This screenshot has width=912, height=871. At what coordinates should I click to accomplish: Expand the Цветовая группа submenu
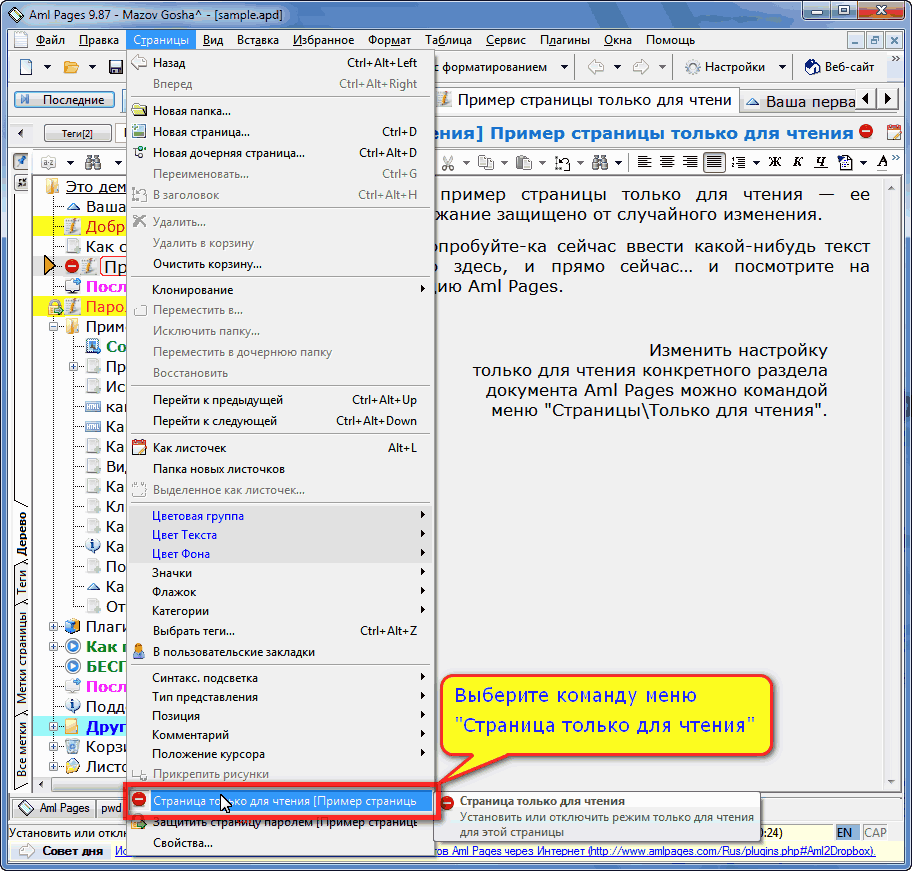pos(280,515)
